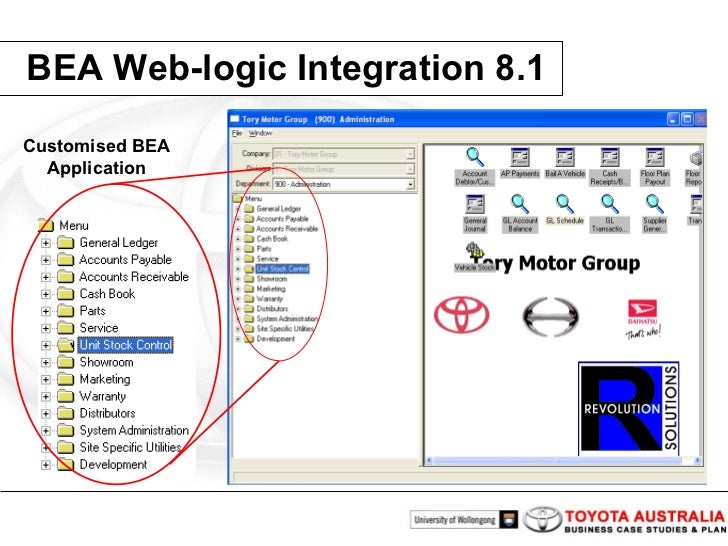Expand Service with its plus box, enlarged menu

[x=46, y=328]
